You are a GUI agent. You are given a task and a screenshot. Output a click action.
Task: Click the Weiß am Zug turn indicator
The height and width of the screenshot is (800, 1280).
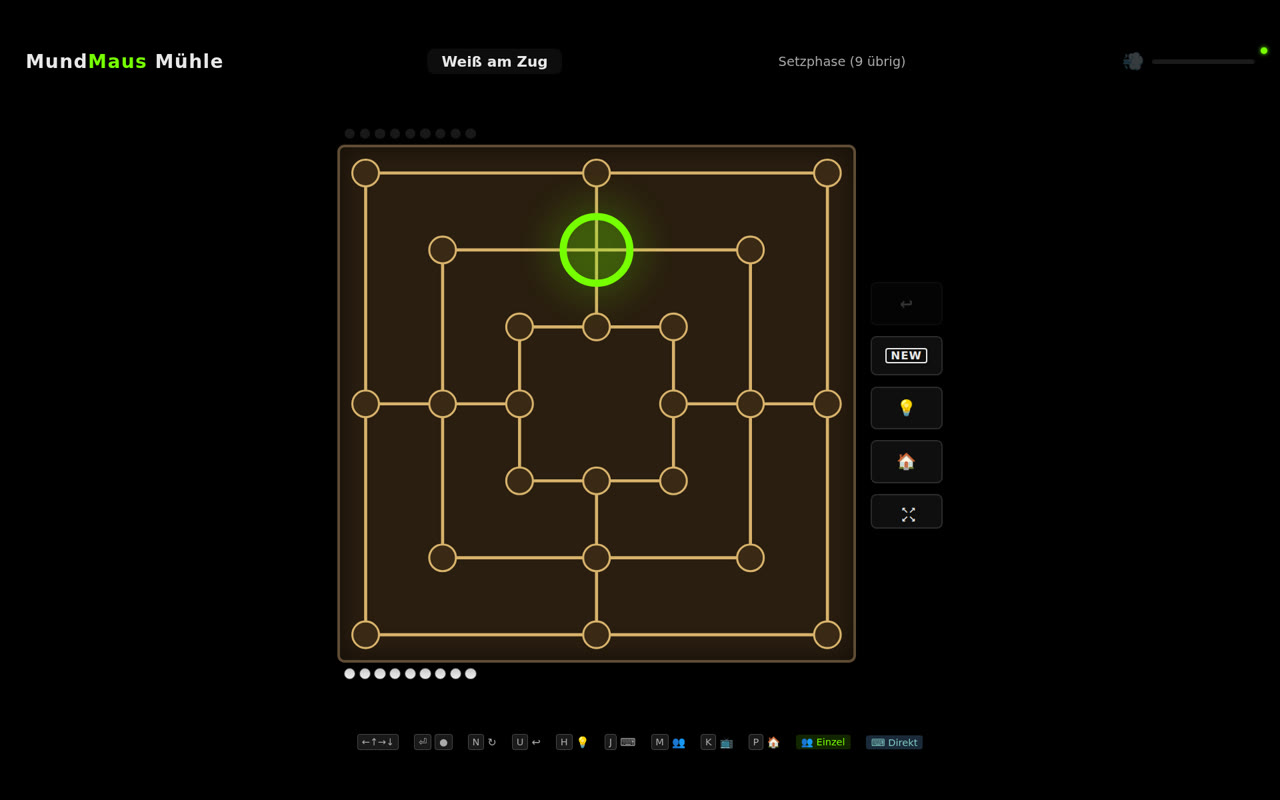494,61
